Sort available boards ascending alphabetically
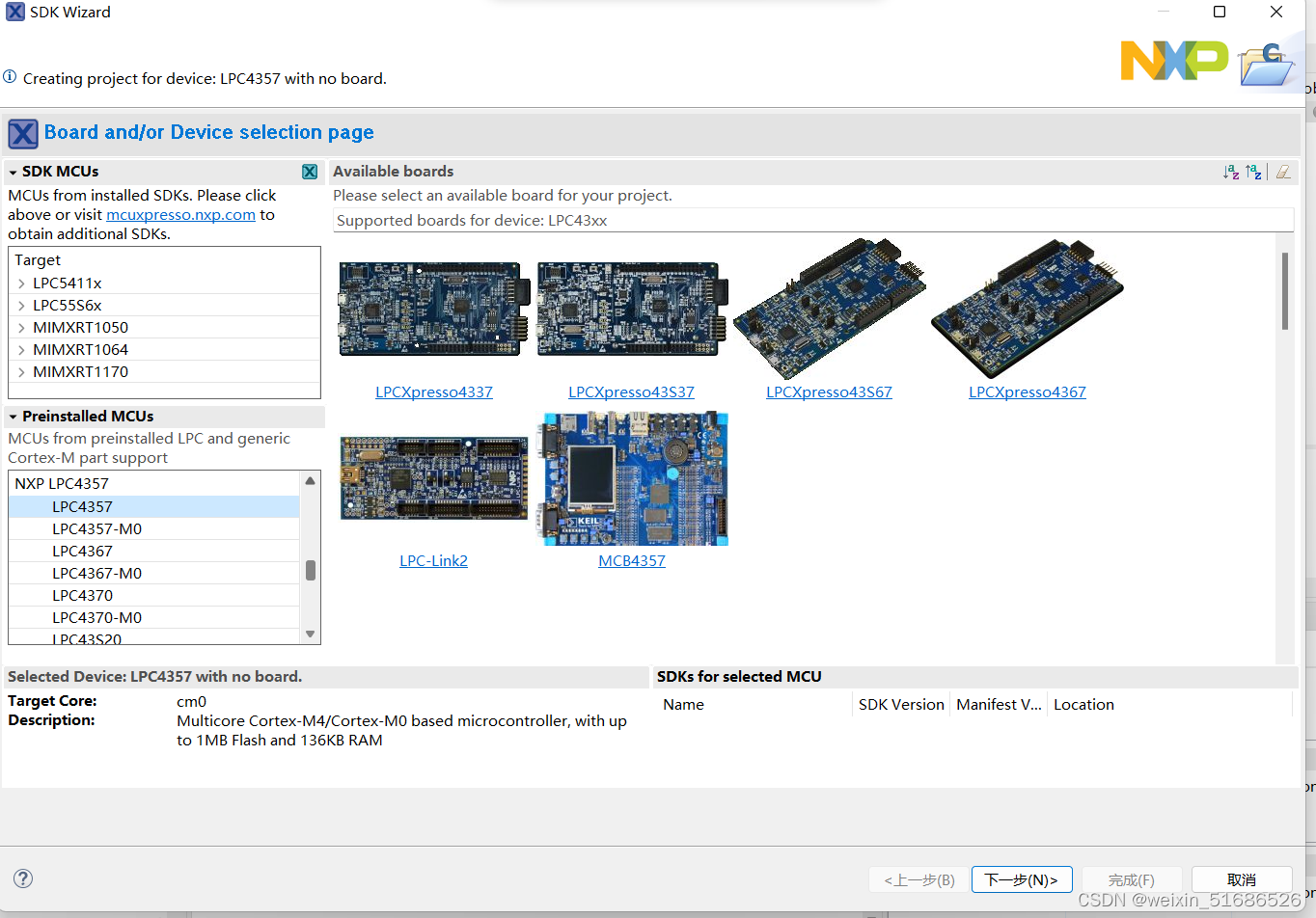 [x=1232, y=172]
